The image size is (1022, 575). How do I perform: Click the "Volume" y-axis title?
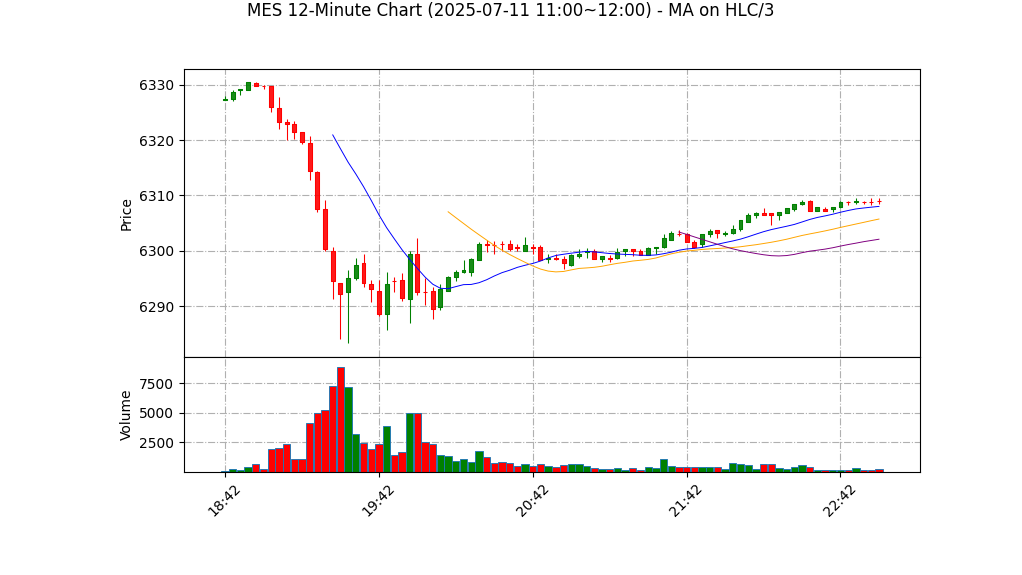(126, 416)
